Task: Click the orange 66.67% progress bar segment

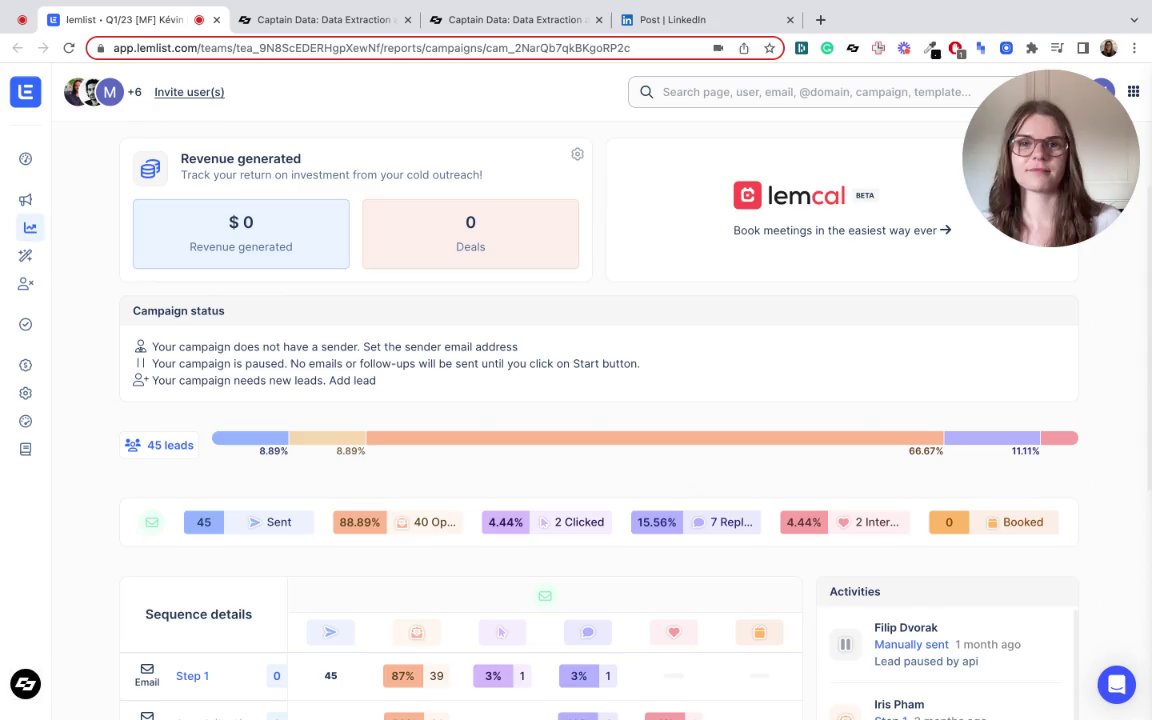Action: [655, 438]
